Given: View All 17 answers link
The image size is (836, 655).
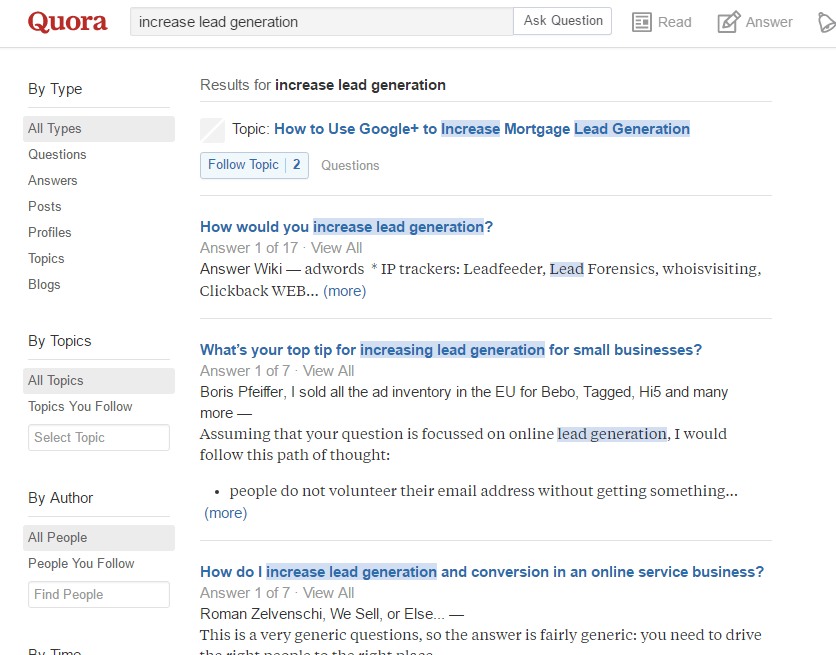Looking at the screenshot, I should tap(336, 248).
